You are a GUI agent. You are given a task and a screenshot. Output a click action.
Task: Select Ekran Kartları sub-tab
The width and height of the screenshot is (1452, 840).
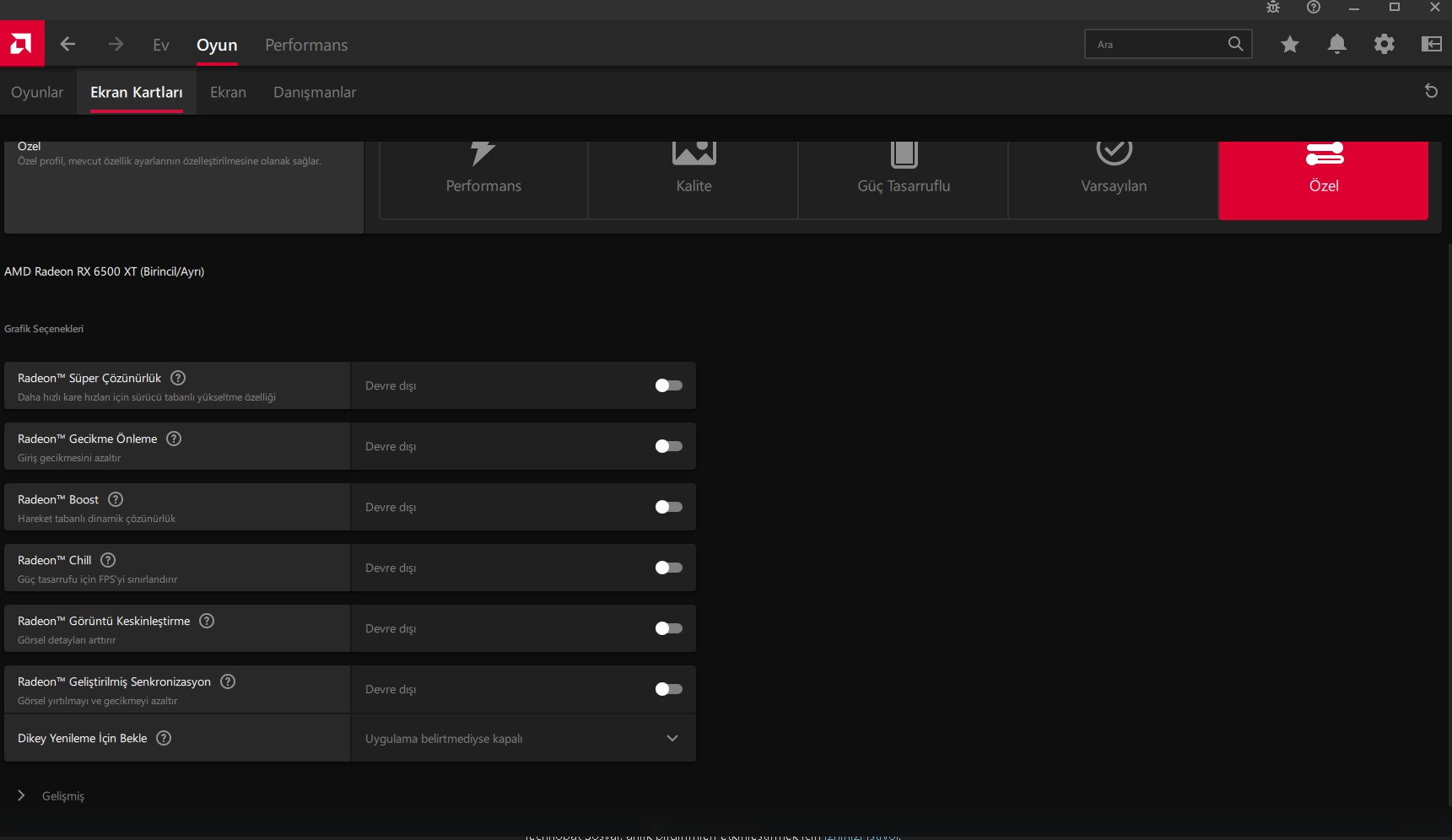(x=137, y=92)
